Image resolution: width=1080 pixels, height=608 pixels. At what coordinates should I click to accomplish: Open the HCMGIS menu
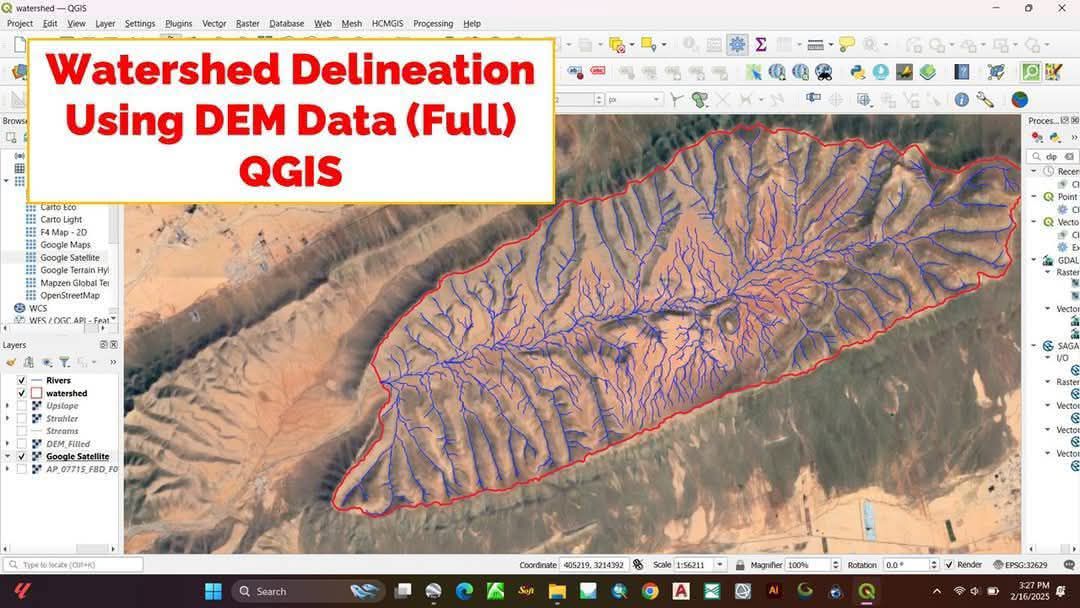click(x=387, y=23)
